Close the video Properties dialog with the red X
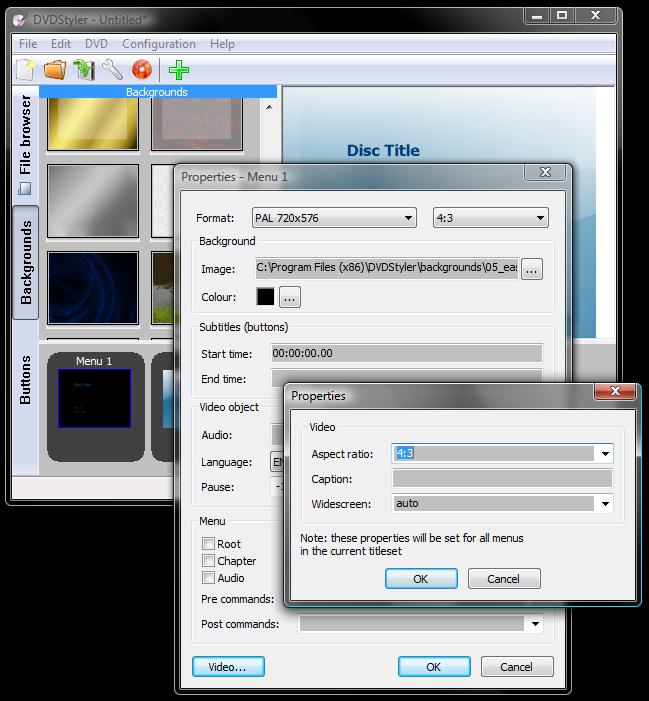The image size is (649, 701). click(x=615, y=391)
